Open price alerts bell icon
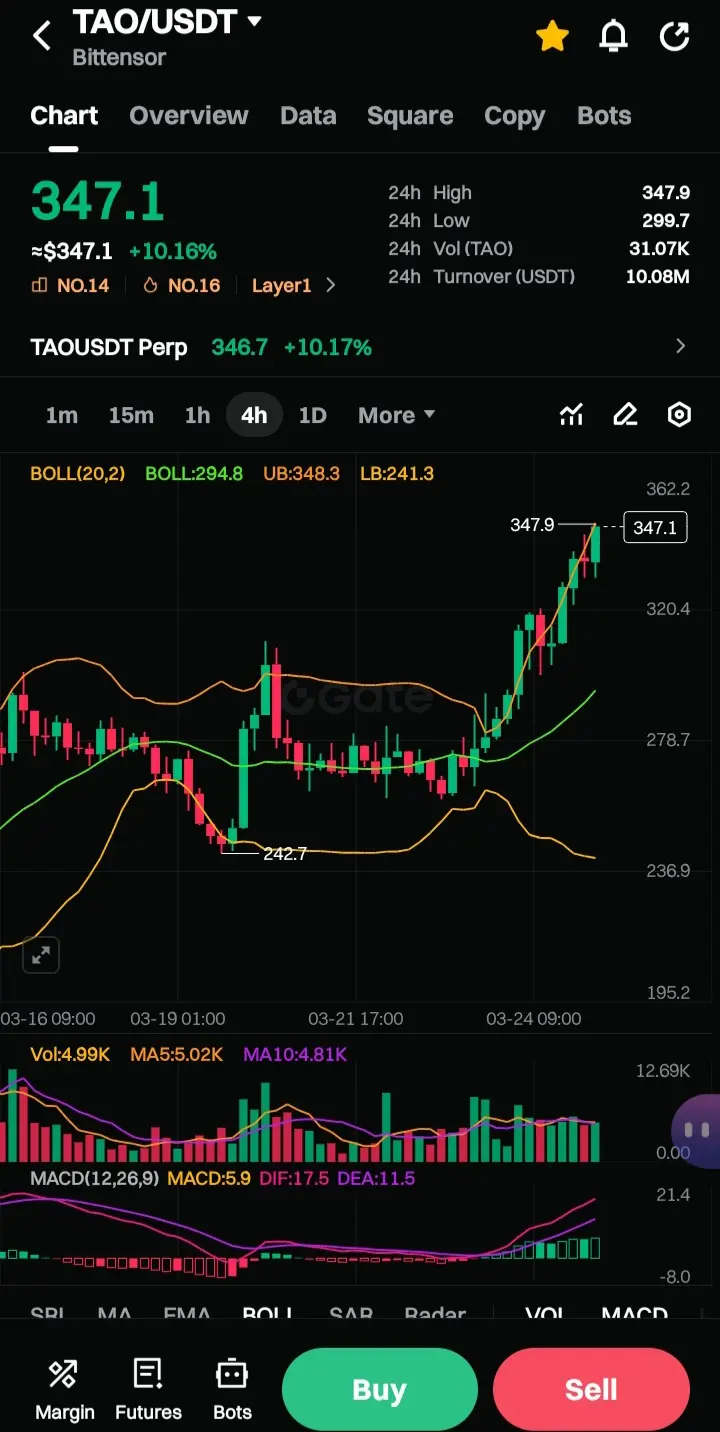Viewport: 720px width, 1432px height. pyautogui.click(x=613, y=37)
